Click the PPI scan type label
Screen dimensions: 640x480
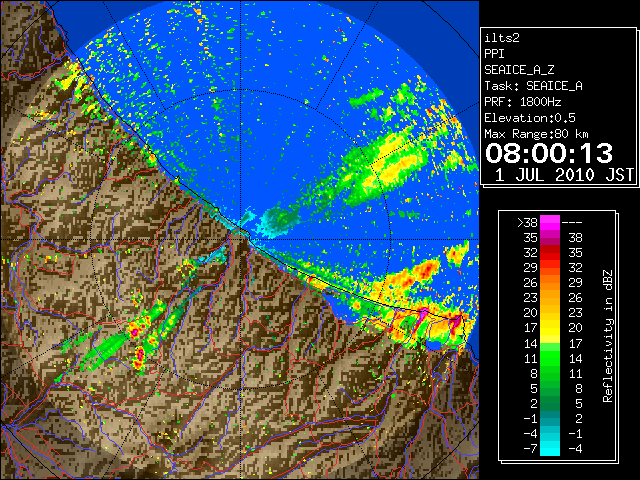click(x=494, y=54)
